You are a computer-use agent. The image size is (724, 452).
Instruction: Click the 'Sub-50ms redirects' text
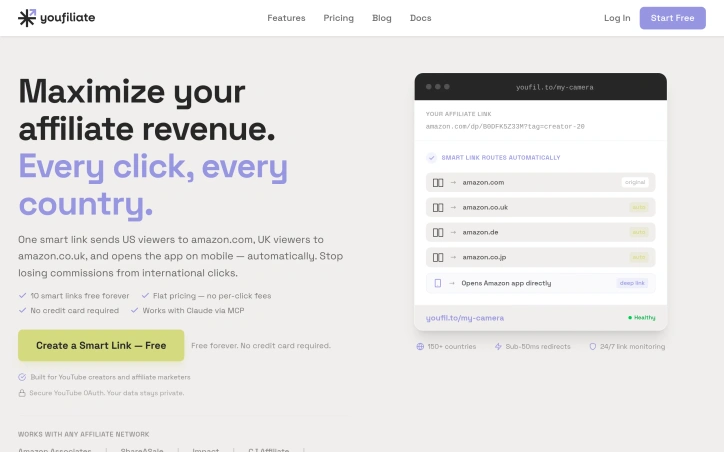pyautogui.click(x=538, y=347)
